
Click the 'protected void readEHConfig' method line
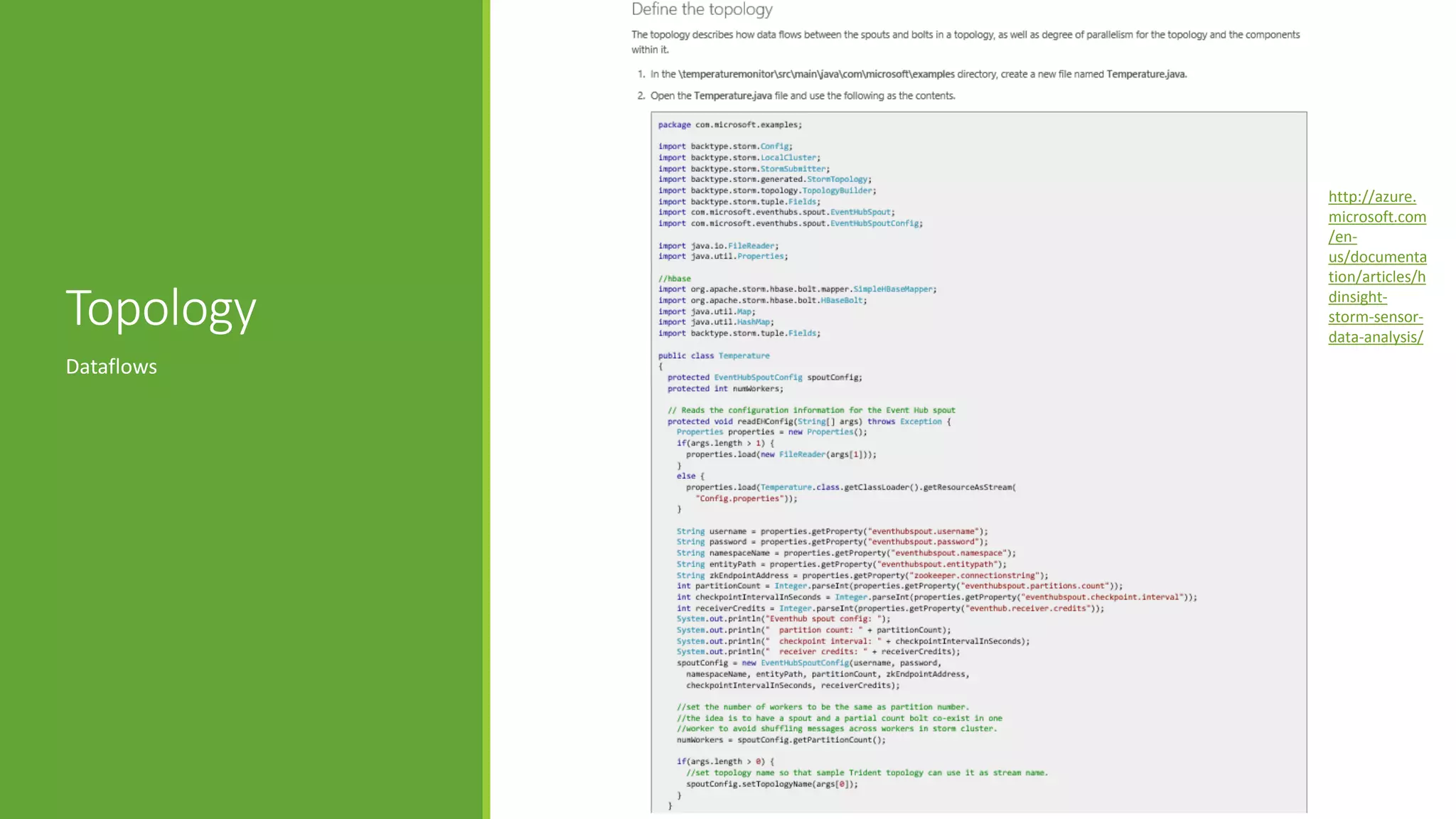(809, 421)
